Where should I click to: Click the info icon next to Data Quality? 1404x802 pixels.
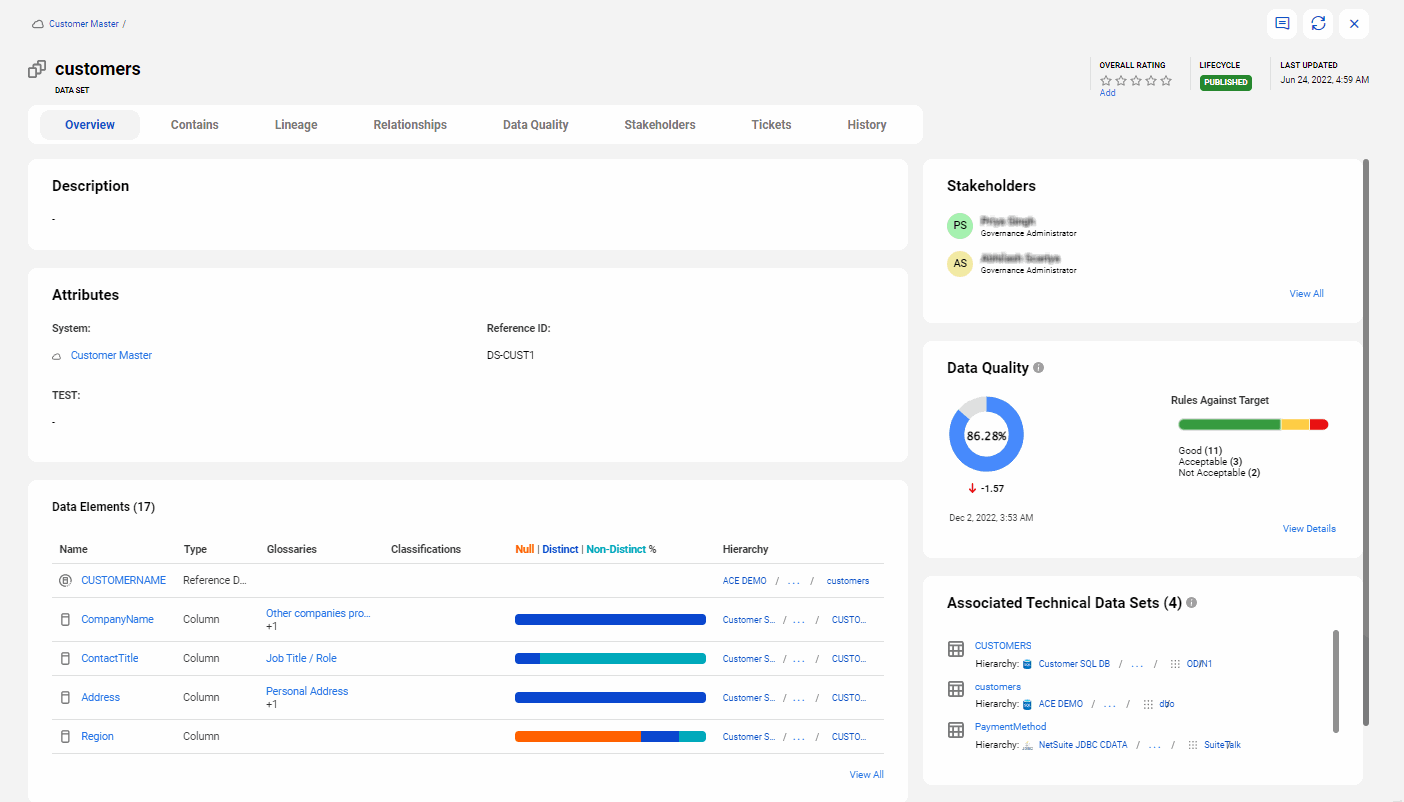click(x=1038, y=368)
